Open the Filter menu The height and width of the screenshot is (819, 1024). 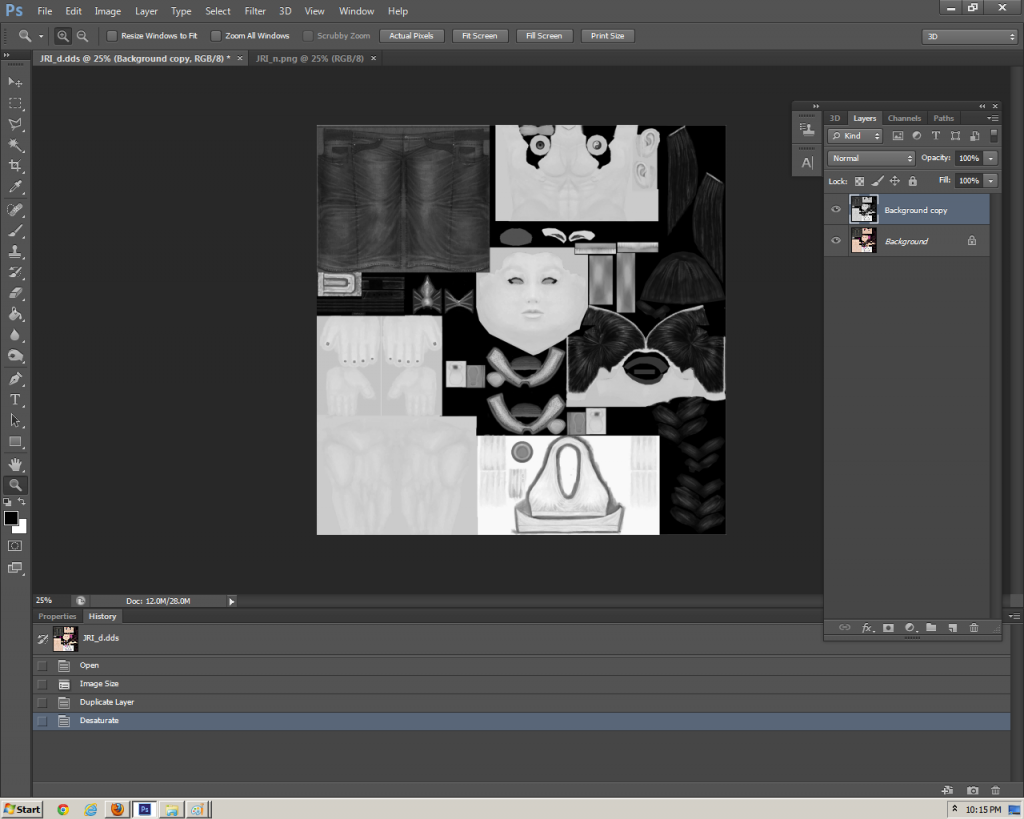(x=255, y=11)
